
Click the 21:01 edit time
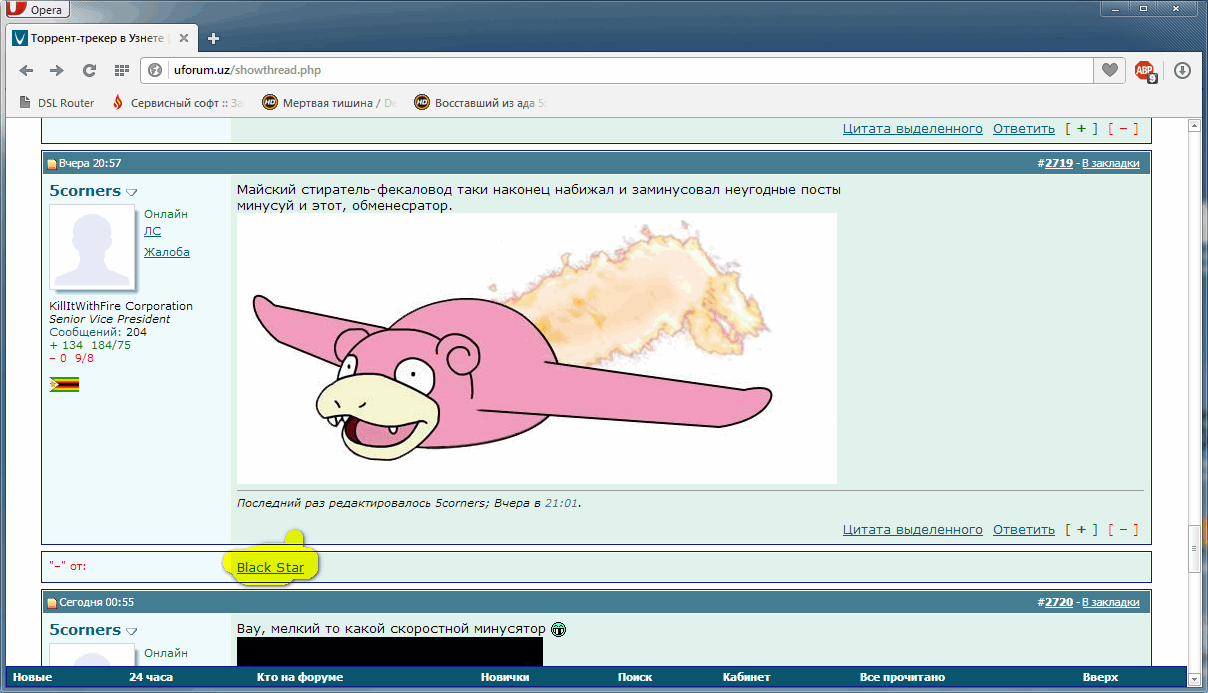(562, 503)
